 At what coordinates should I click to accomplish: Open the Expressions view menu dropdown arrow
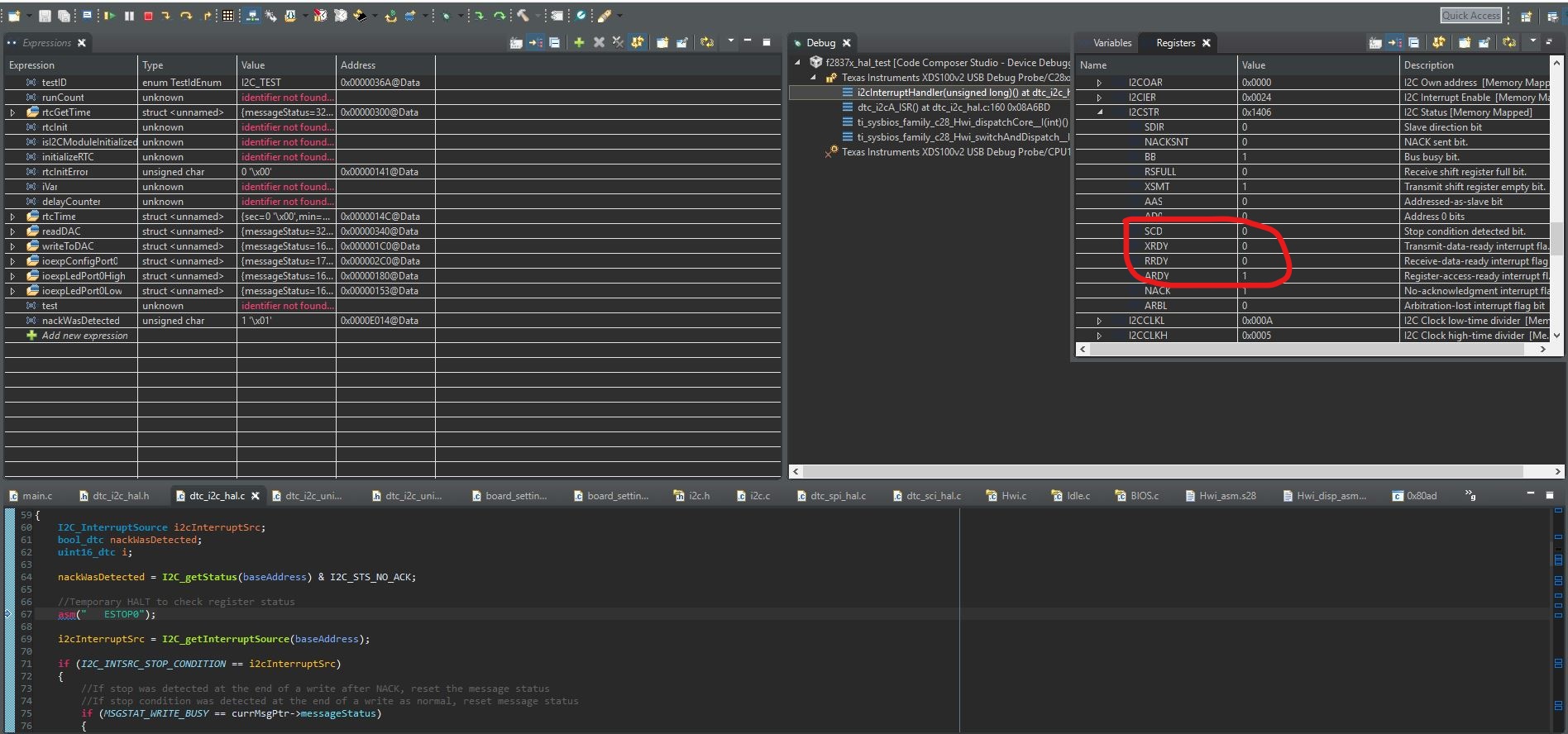[x=730, y=41]
